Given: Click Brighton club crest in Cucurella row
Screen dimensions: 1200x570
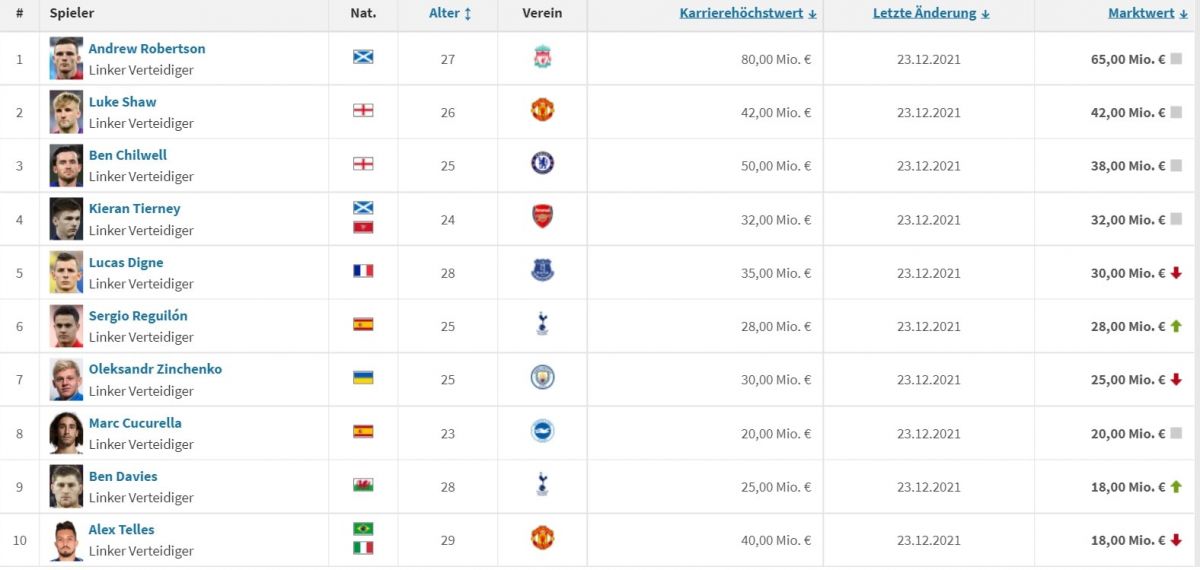Looking at the screenshot, I should [x=542, y=432].
